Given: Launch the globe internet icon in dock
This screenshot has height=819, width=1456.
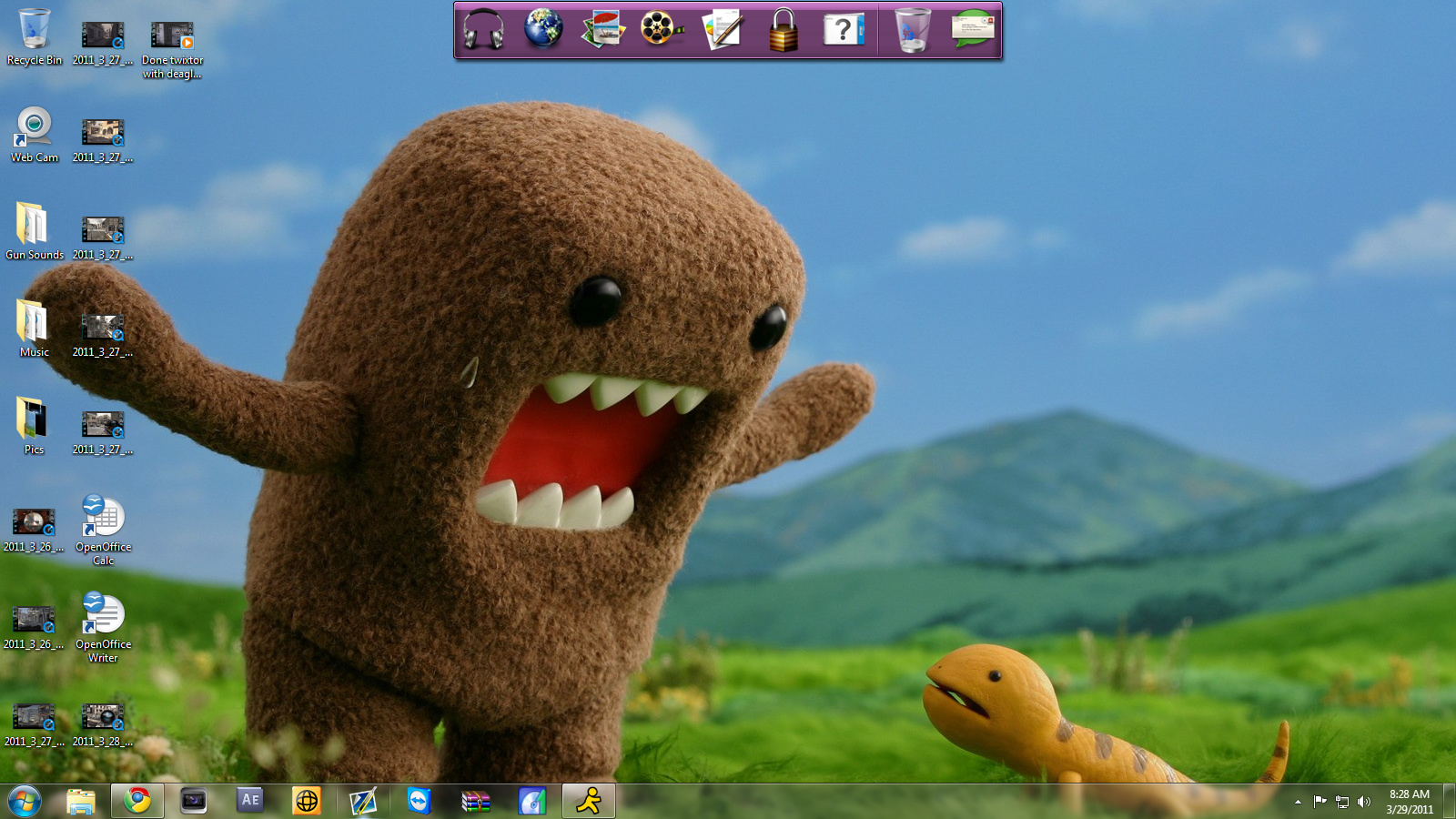Looking at the screenshot, I should click(543, 29).
